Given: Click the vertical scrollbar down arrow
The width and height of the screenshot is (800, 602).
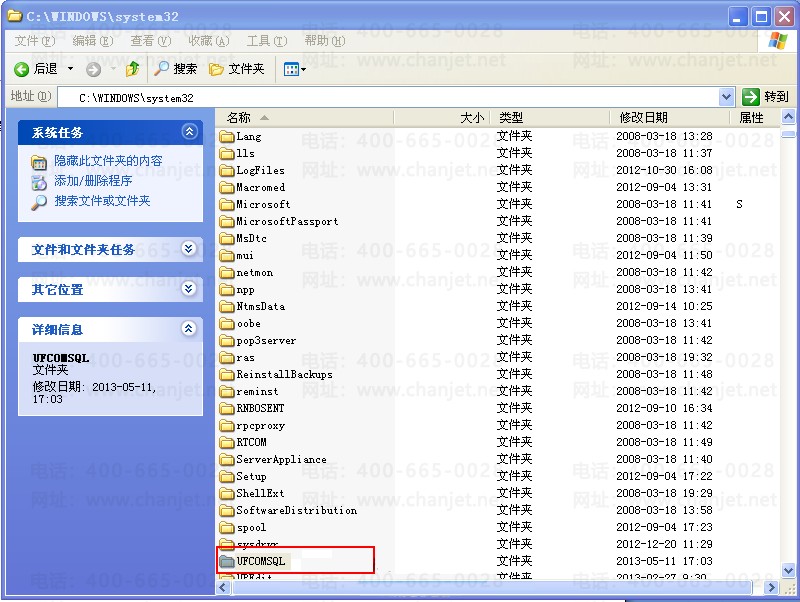Looking at the screenshot, I should click(788, 570).
